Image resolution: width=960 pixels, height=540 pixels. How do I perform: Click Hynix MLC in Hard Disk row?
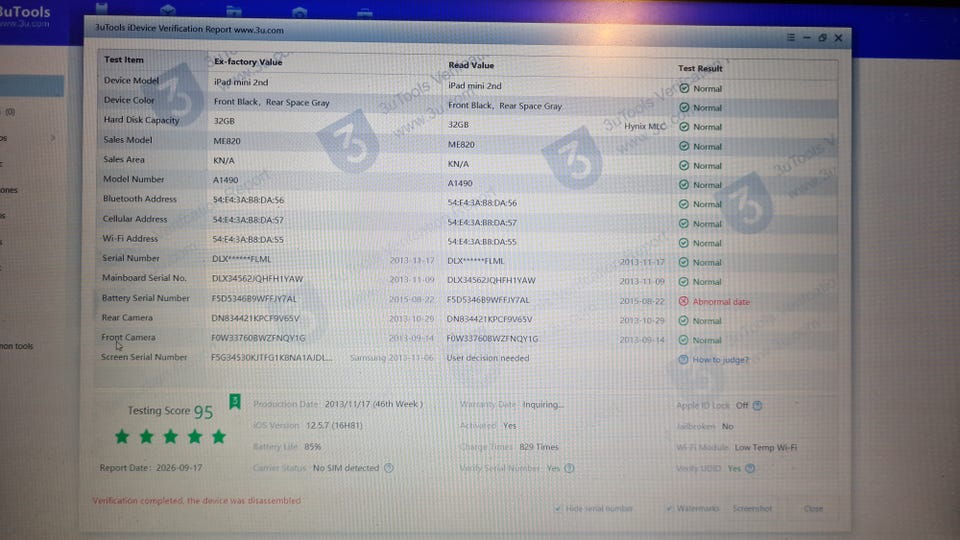point(645,126)
